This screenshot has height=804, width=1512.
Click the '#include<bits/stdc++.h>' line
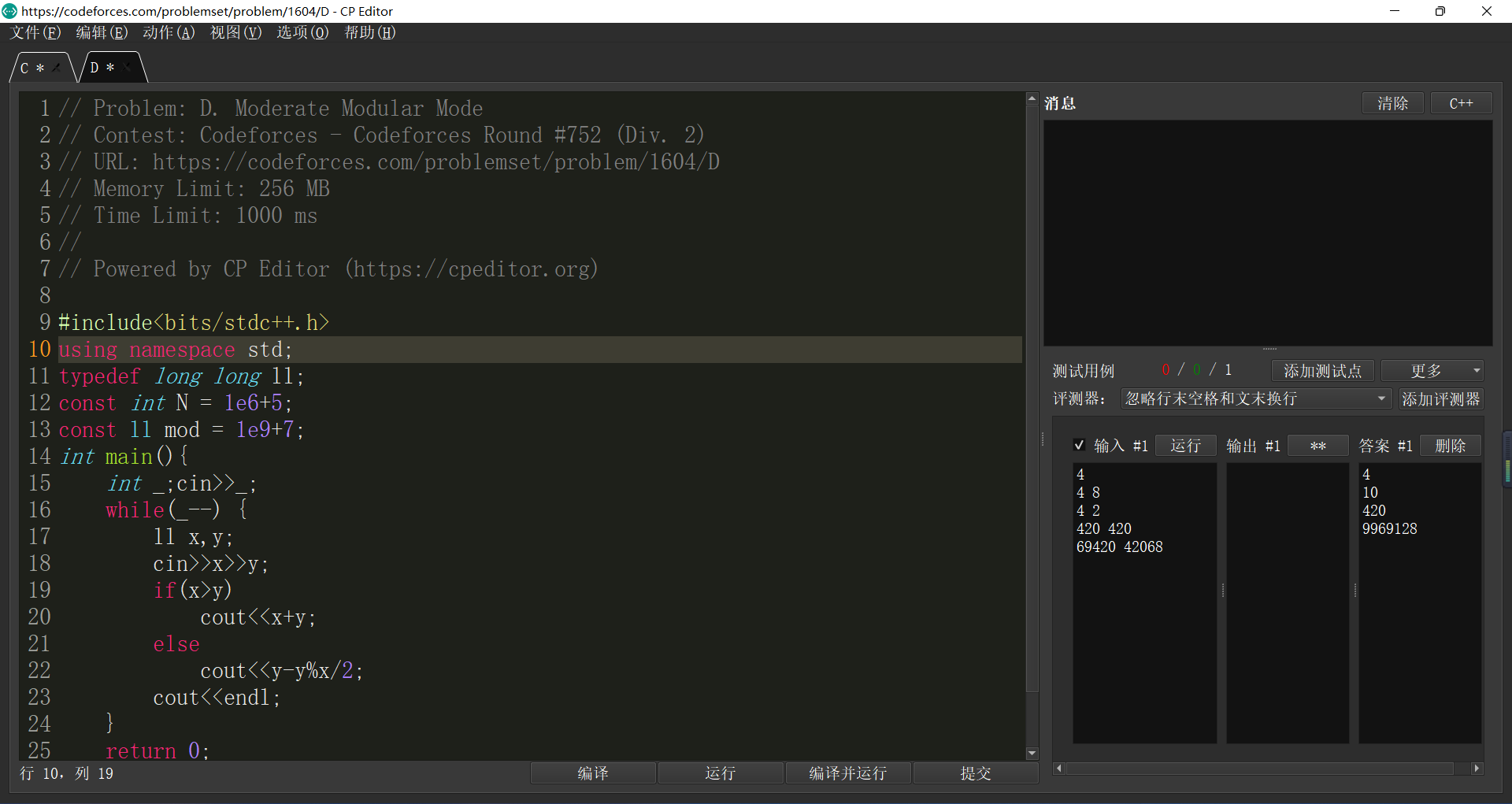point(194,323)
